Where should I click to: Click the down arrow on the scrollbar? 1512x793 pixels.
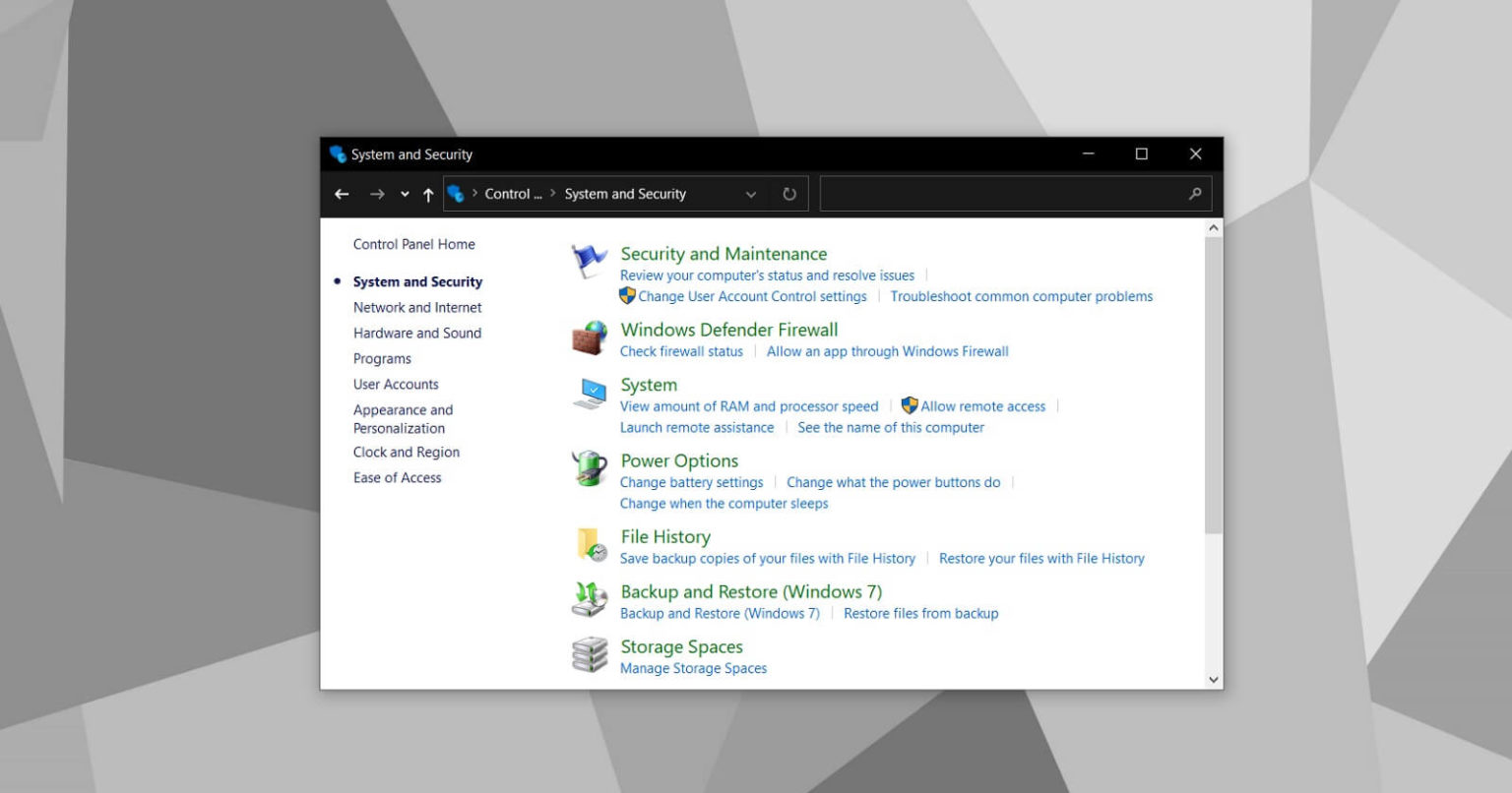(x=1213, y=679)
